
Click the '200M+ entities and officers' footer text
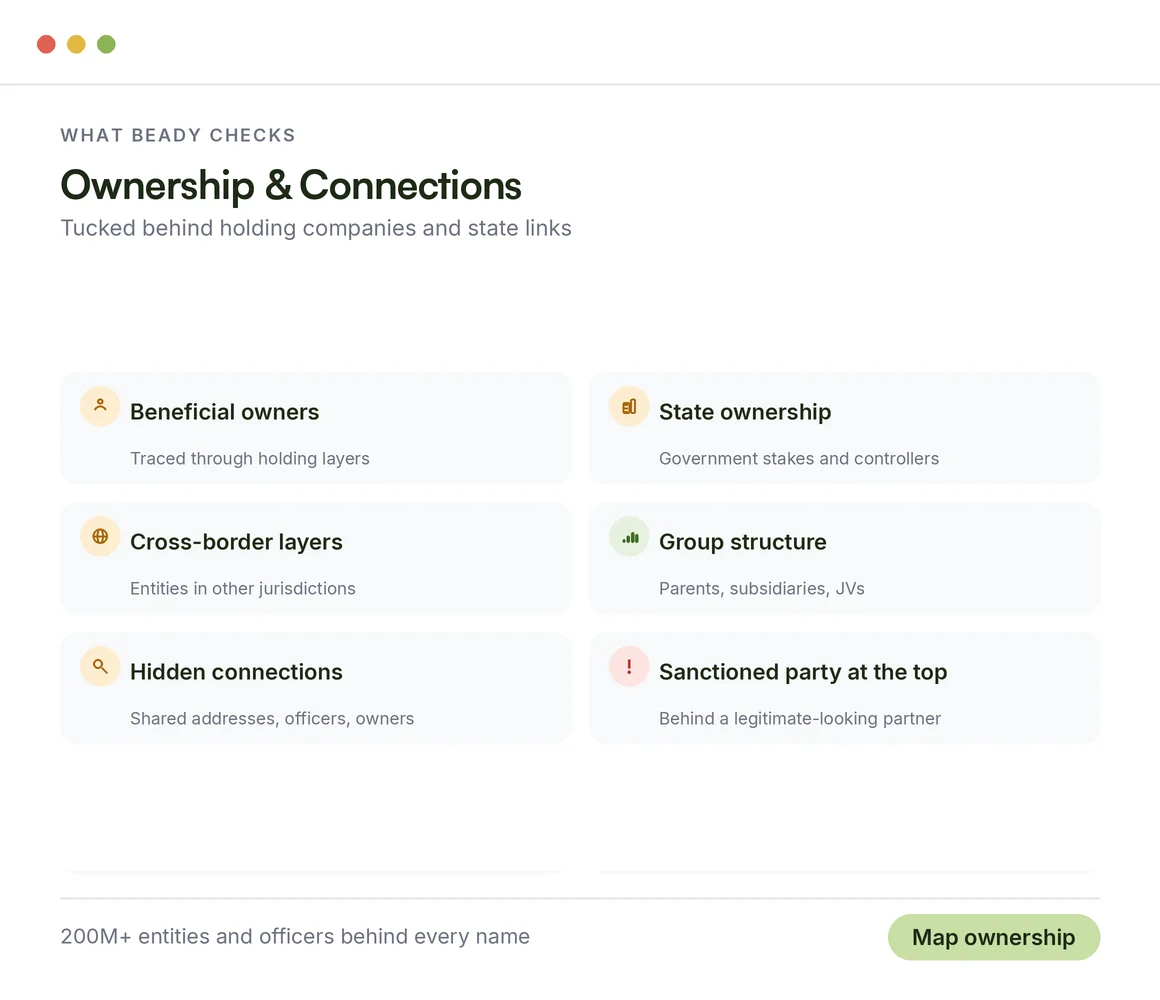(294, 936)
